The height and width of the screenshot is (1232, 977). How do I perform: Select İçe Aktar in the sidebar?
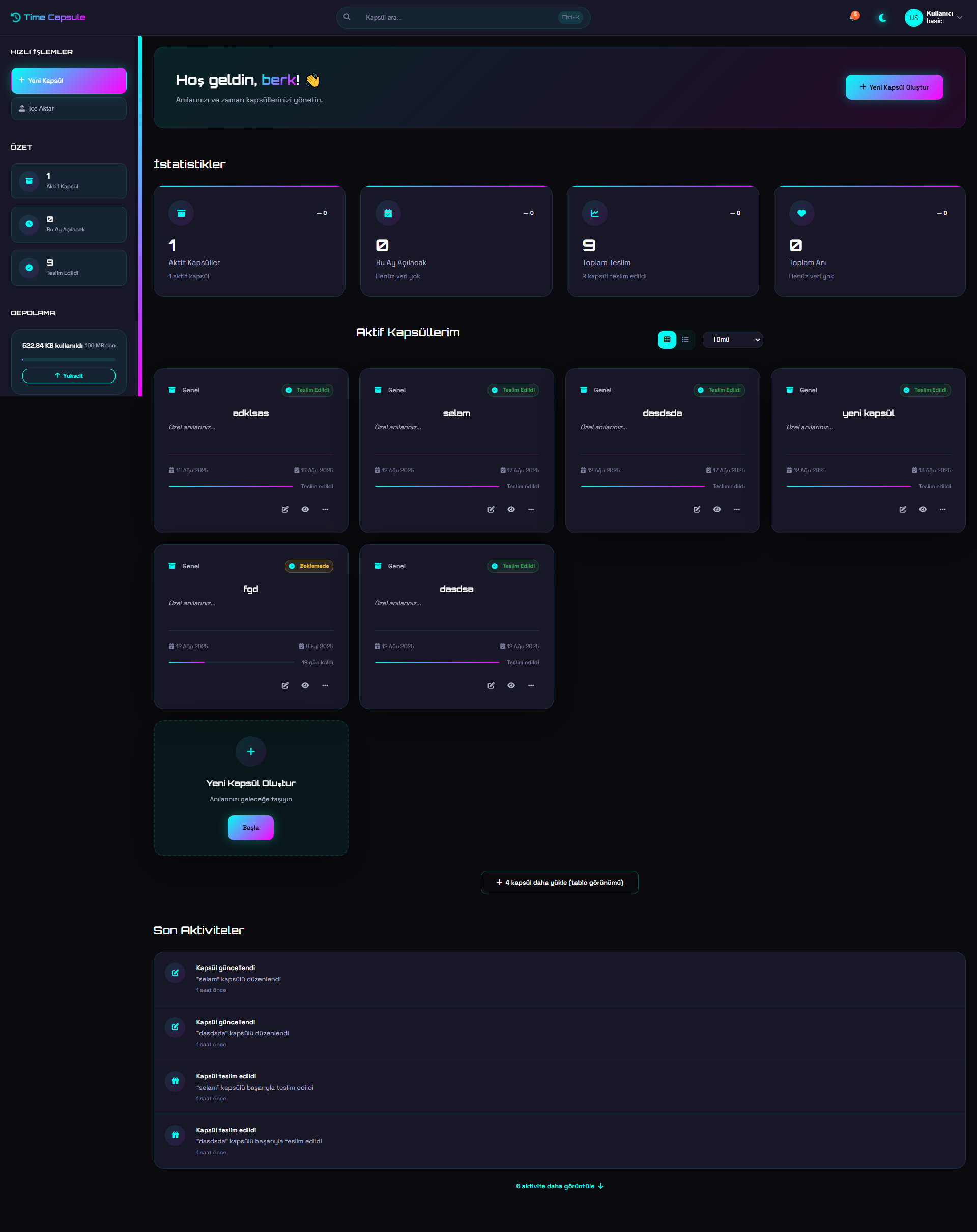coord(69,108)
